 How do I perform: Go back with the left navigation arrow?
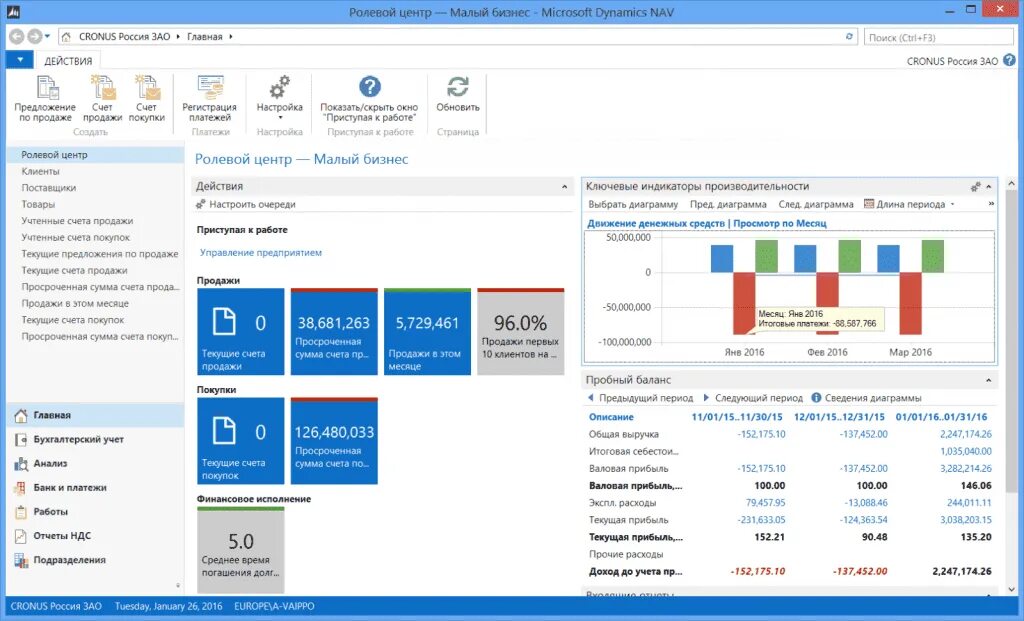[x=17, y=37]
